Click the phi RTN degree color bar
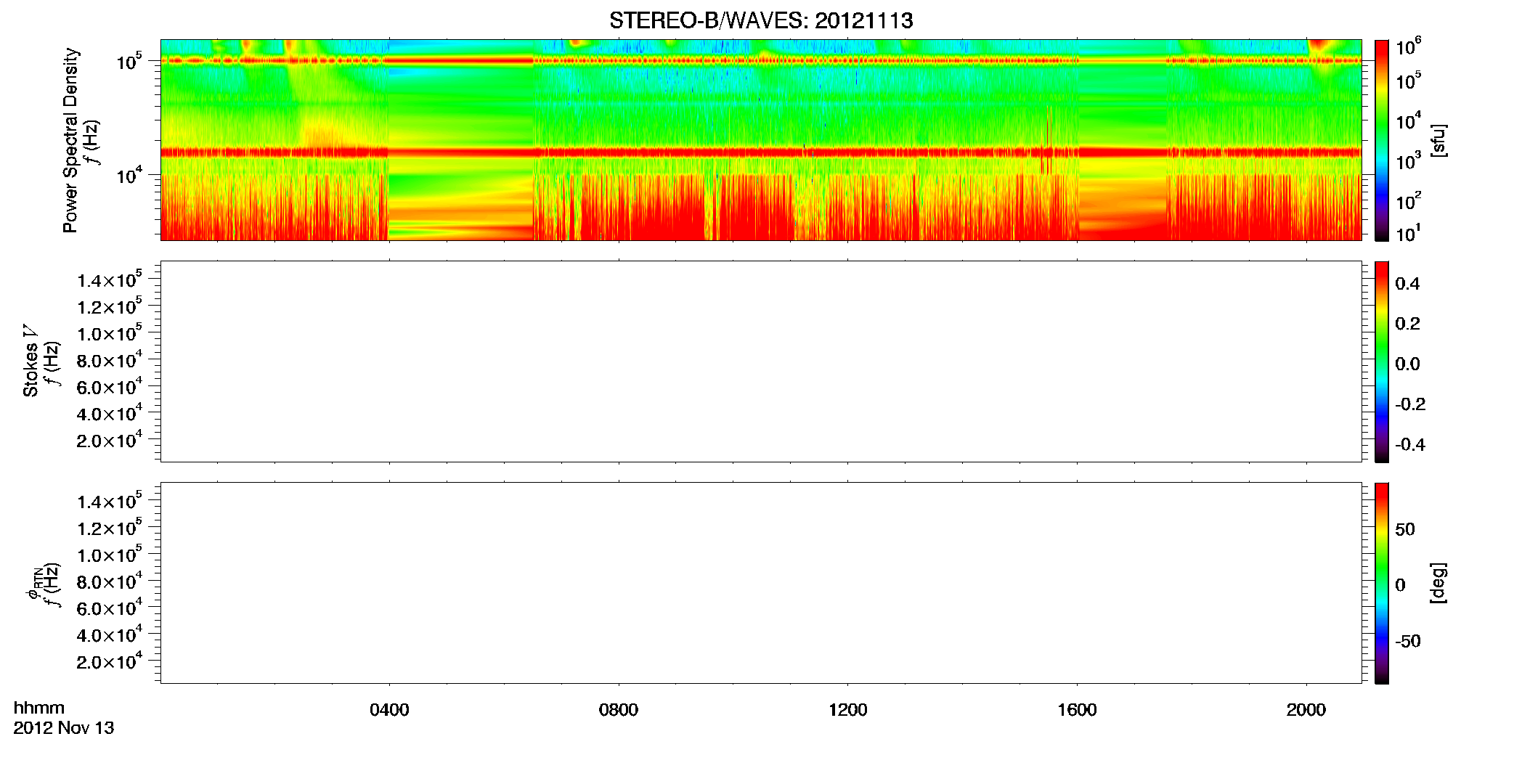The image size is (1522, 784). [1382, 583]
